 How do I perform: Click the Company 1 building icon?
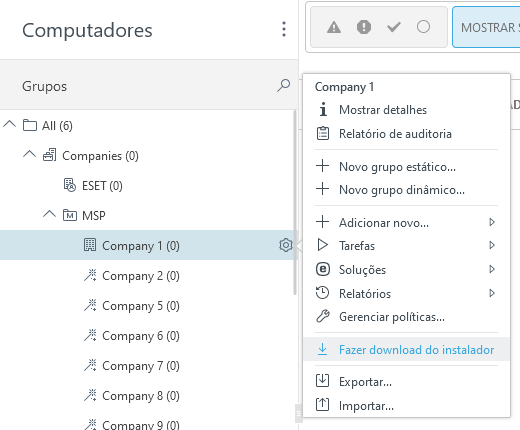[x=90, y=245]
